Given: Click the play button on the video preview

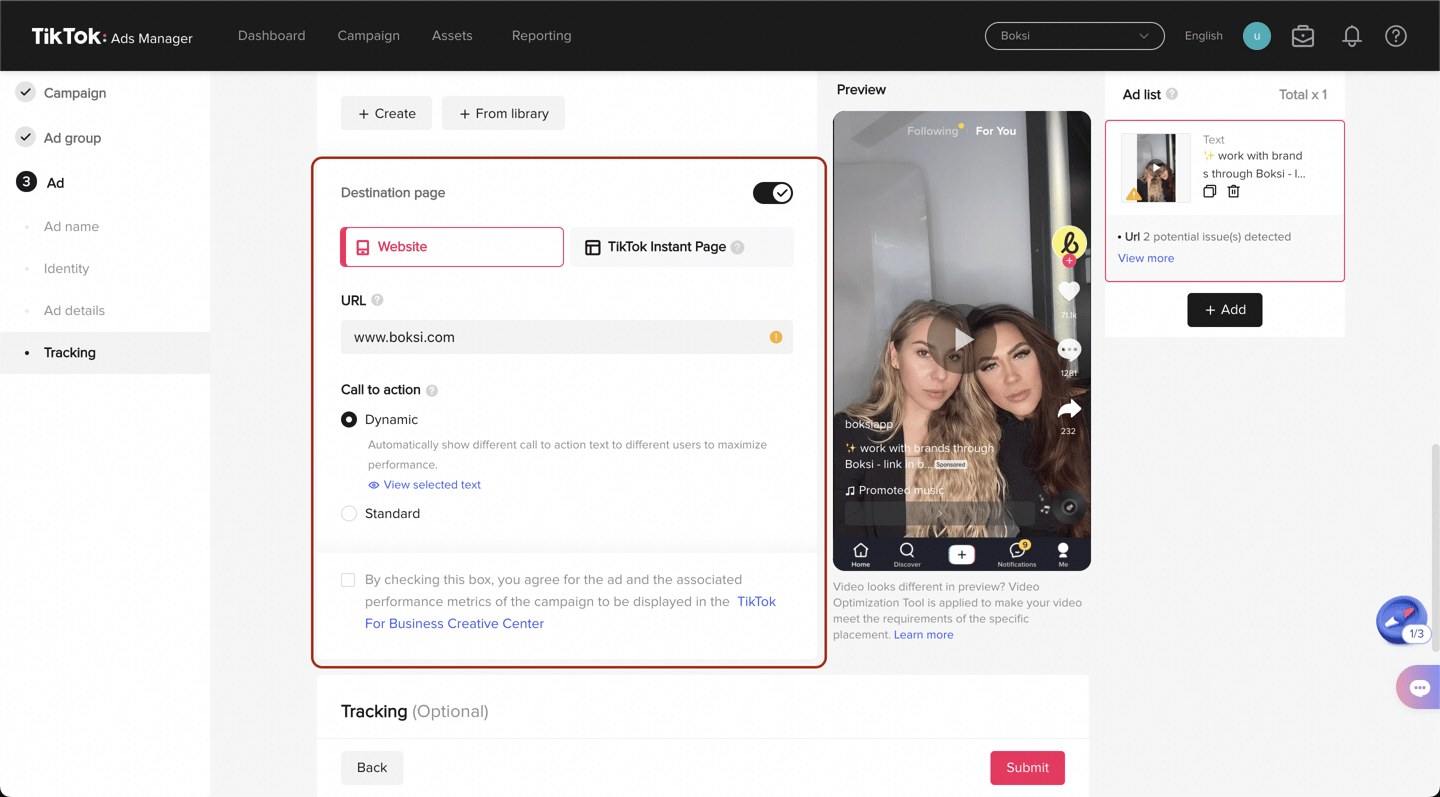Looking at the screenshot, I should pyautogui.click(x=961, y=338).
